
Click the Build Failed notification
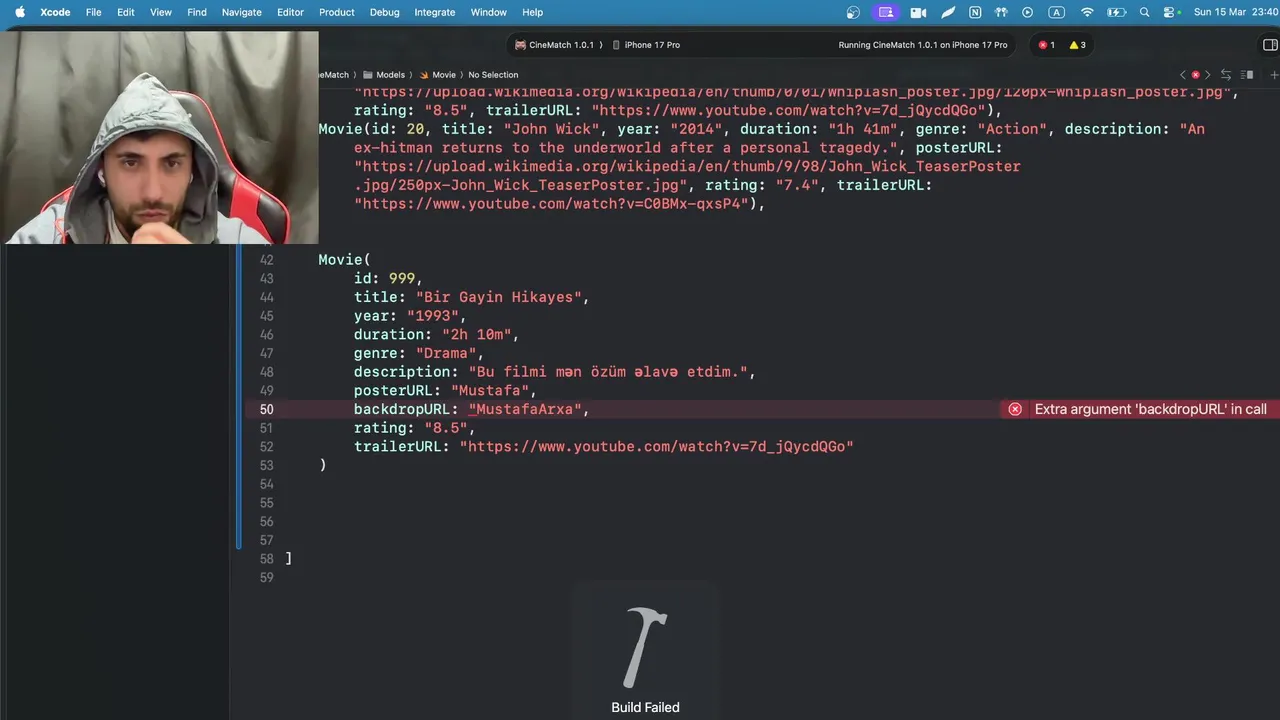tap(645, 650)
